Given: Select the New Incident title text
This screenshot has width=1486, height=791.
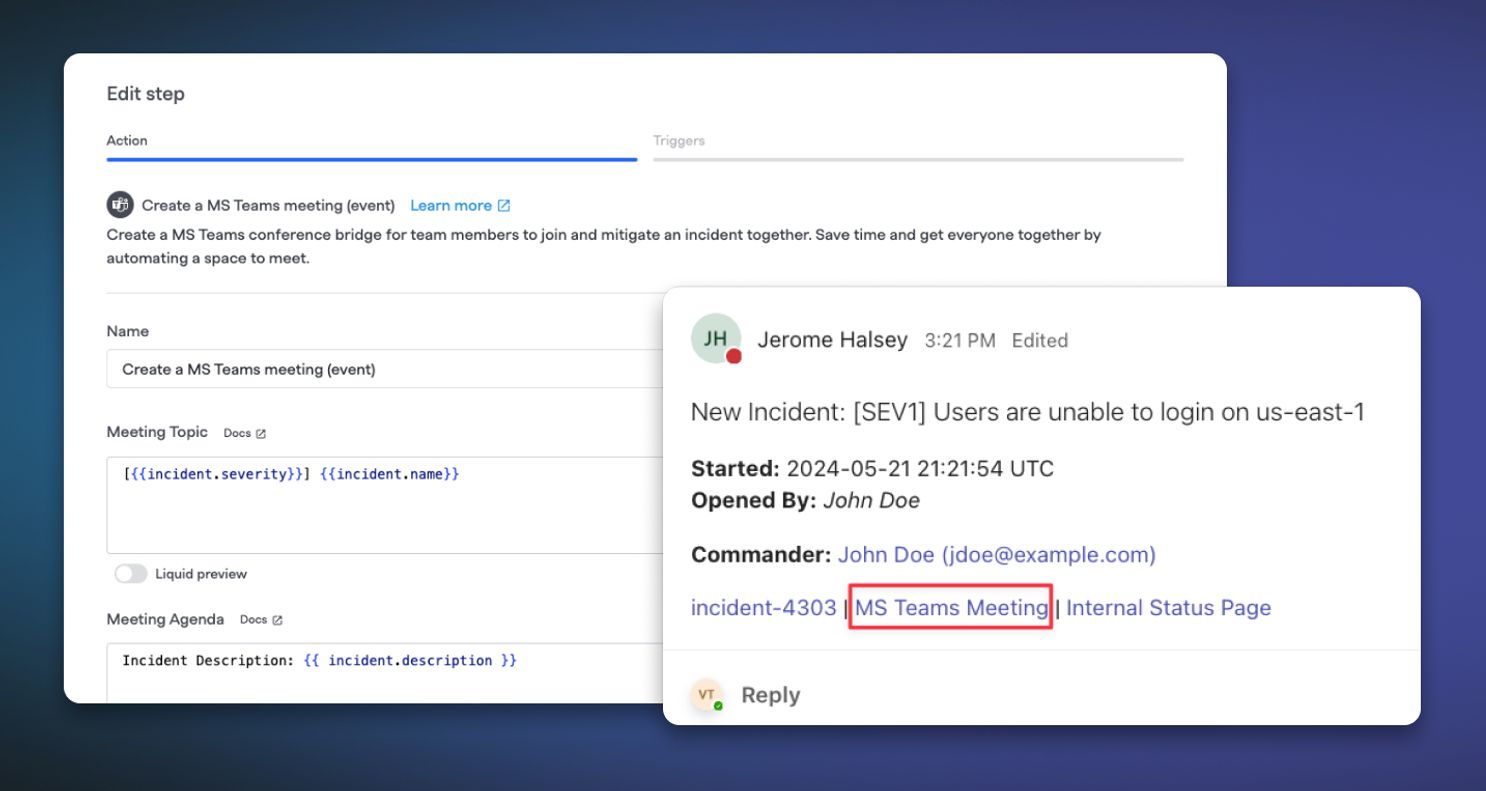Looking at the screenshot, I should [1028, 412].
